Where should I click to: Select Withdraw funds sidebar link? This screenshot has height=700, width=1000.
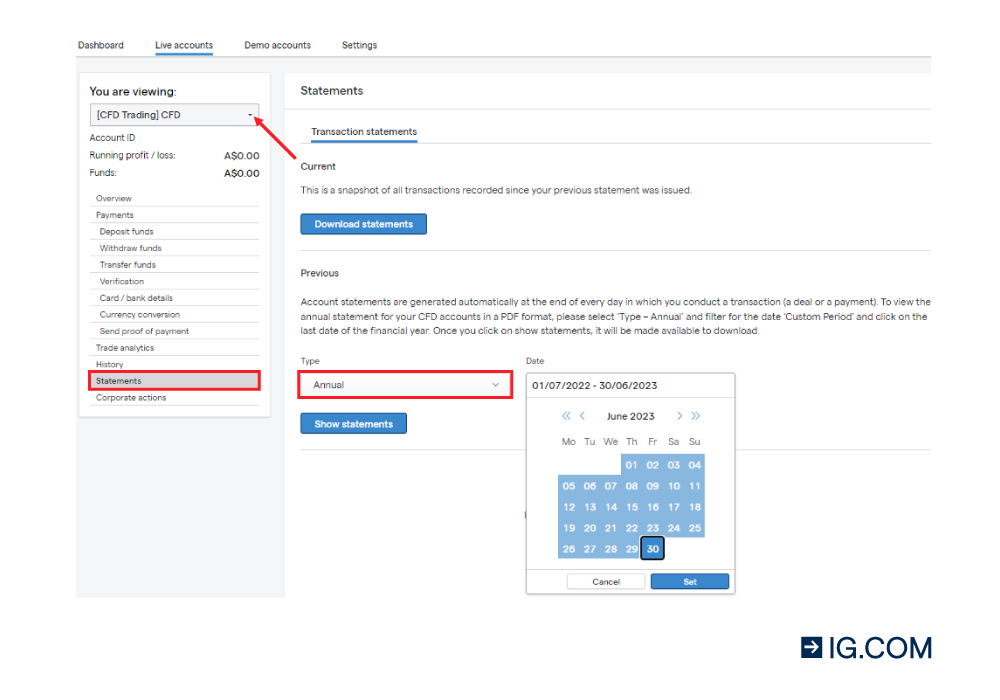pos(130,248)
